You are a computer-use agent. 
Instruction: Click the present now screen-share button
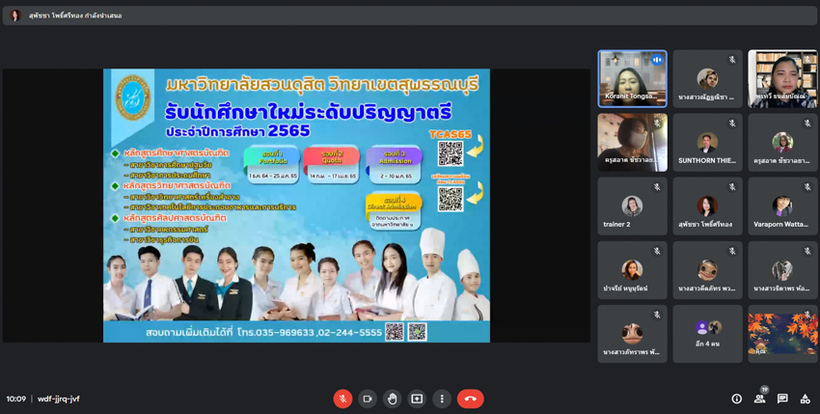[417, 399]
